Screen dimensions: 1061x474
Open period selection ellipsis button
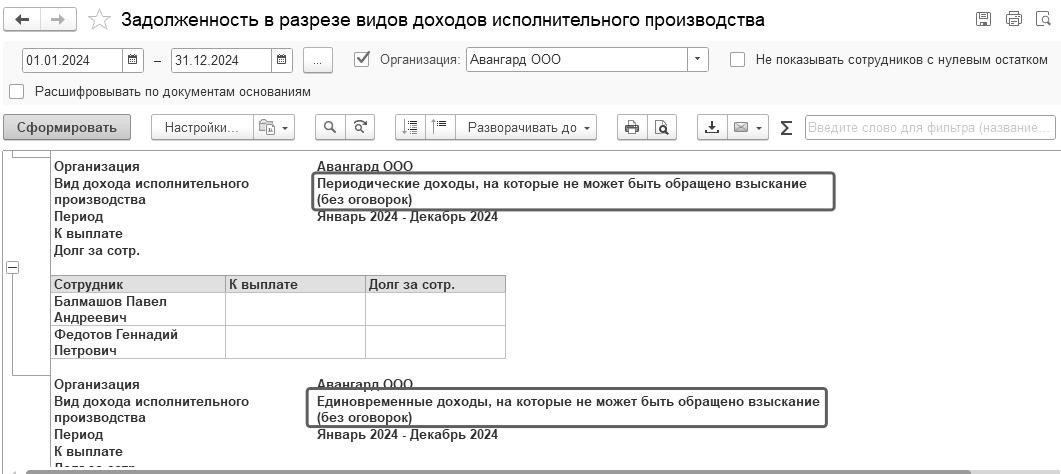point(318,60)
